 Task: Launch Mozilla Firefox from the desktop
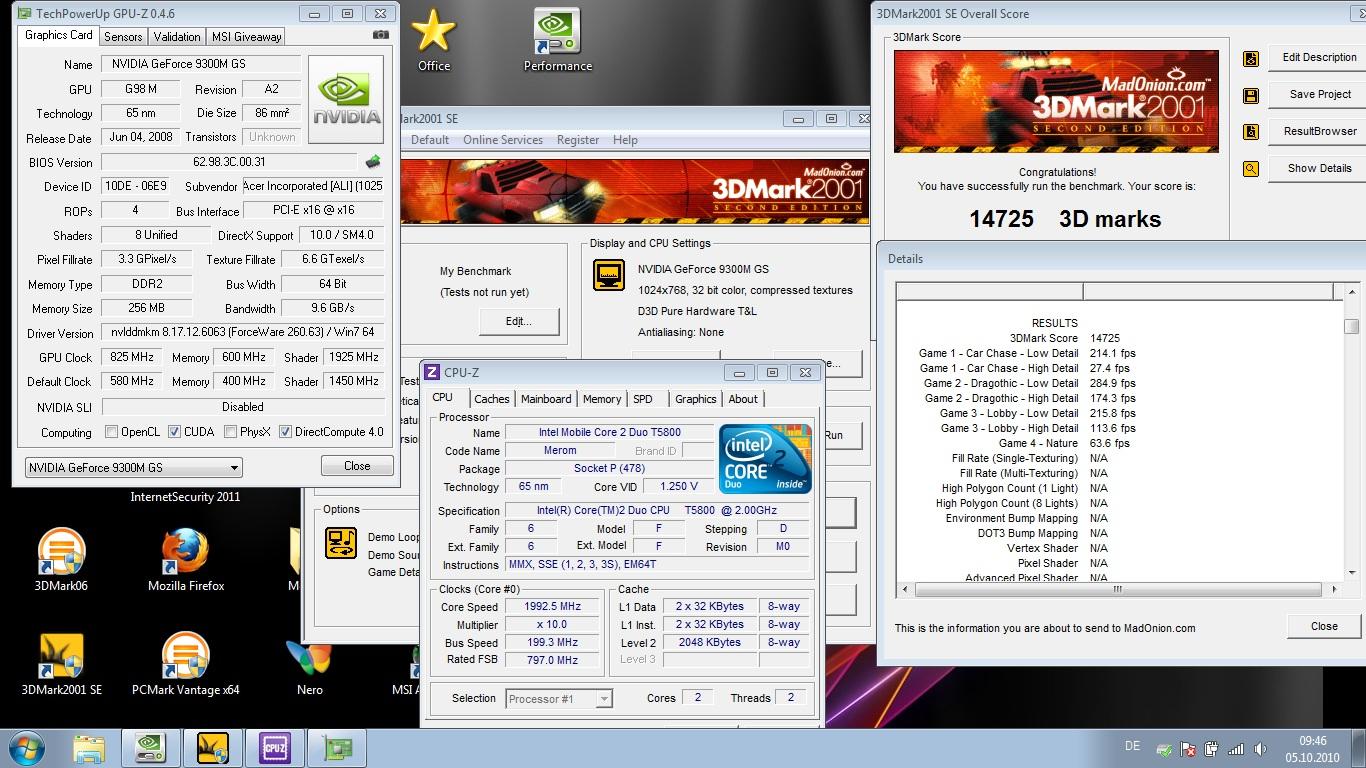pos(186,560)
